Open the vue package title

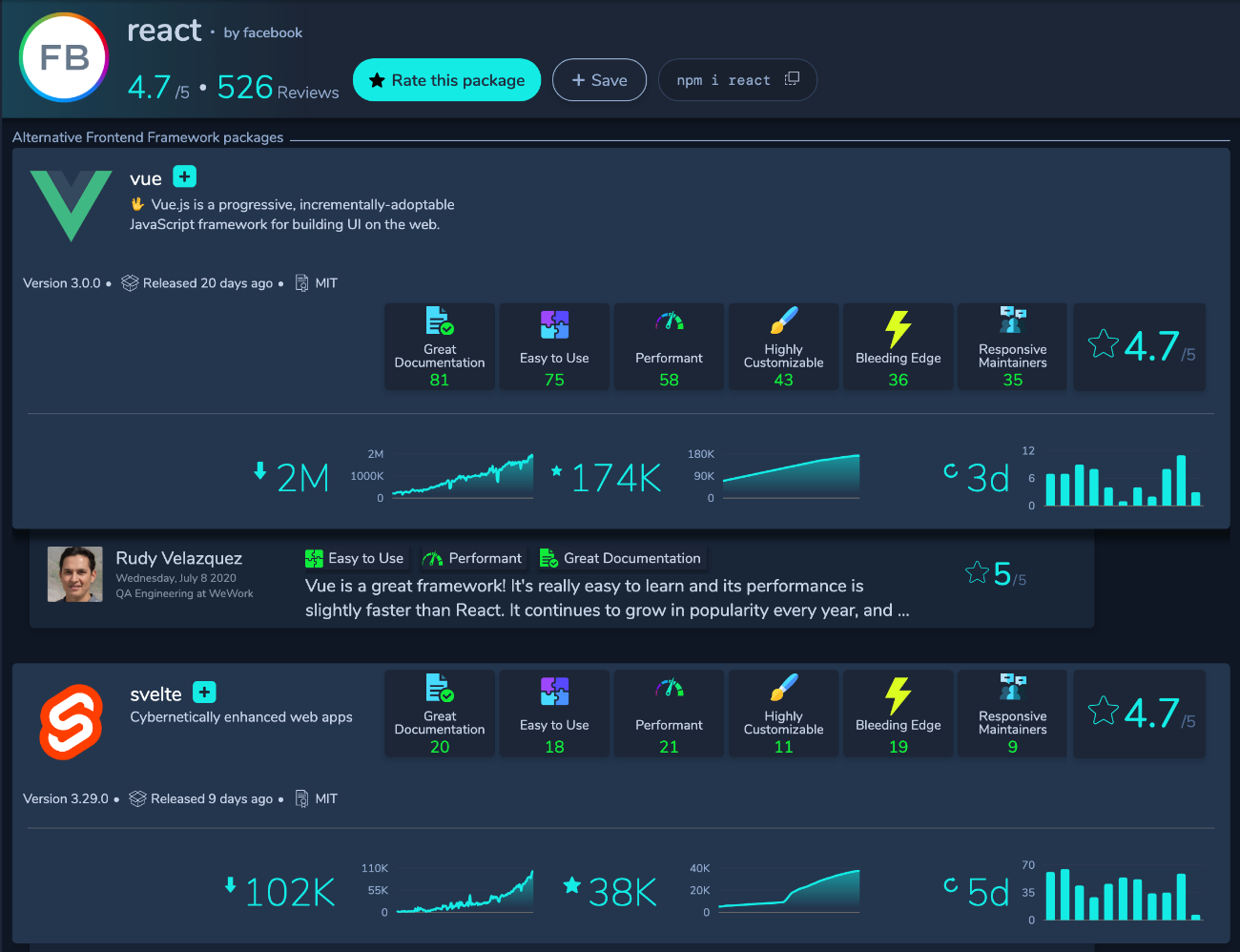tap(146, 178)
